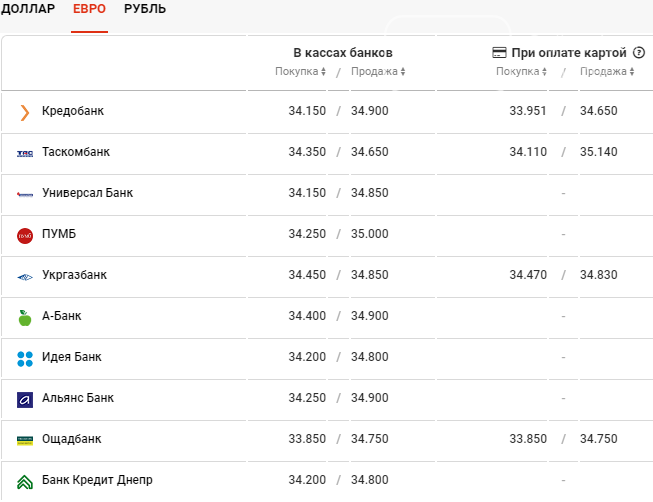
Task: Click the ПУМБ red circle logo
Action: point(25,235)
